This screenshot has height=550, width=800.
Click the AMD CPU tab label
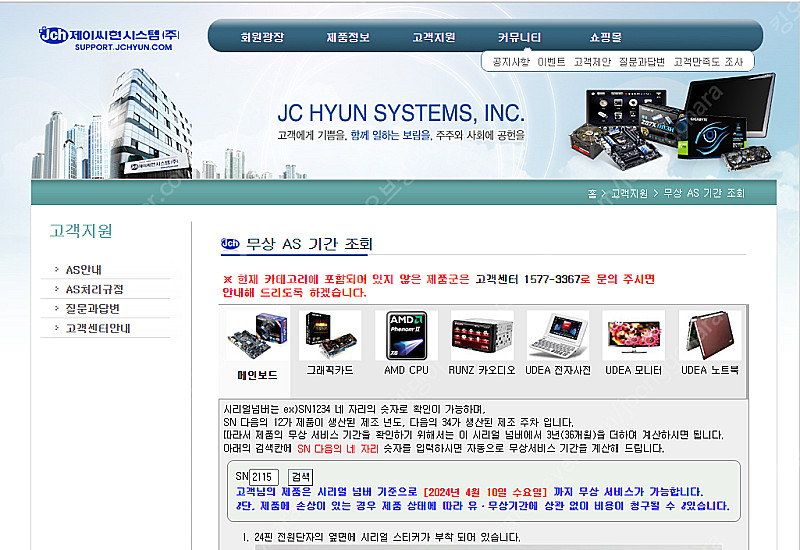point(406,370)
